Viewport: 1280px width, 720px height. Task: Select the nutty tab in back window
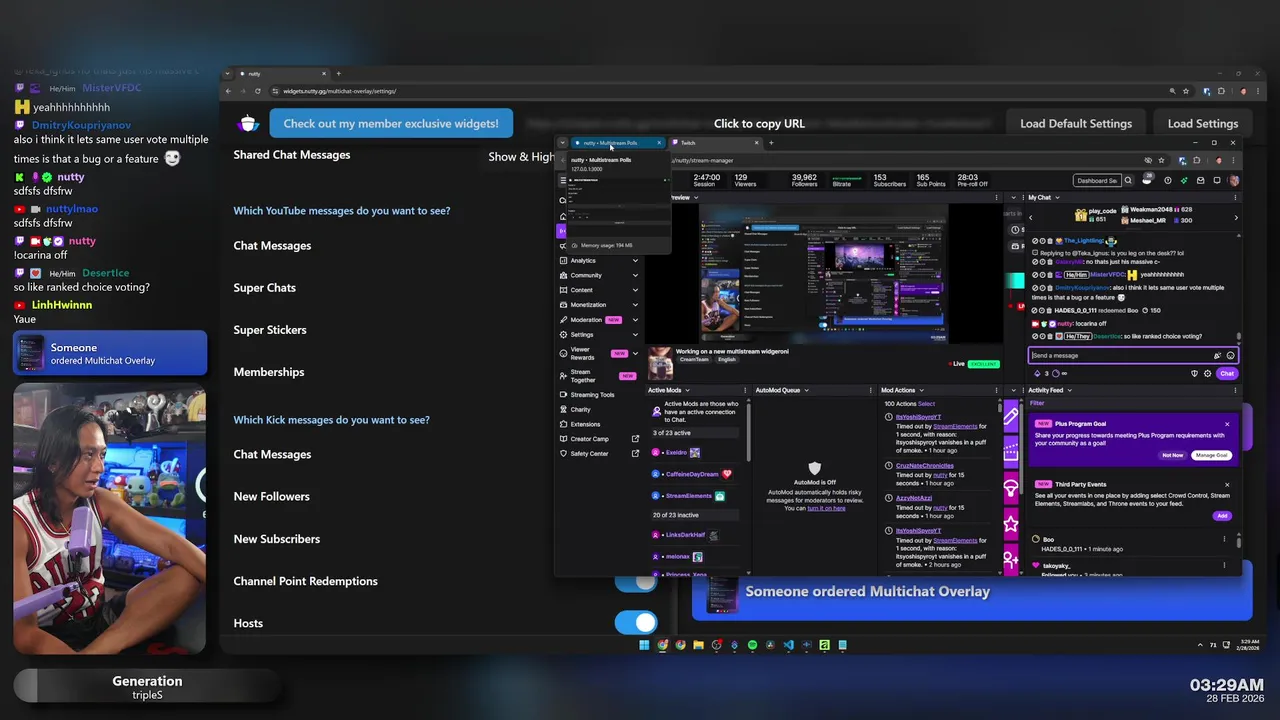(285, 73)
